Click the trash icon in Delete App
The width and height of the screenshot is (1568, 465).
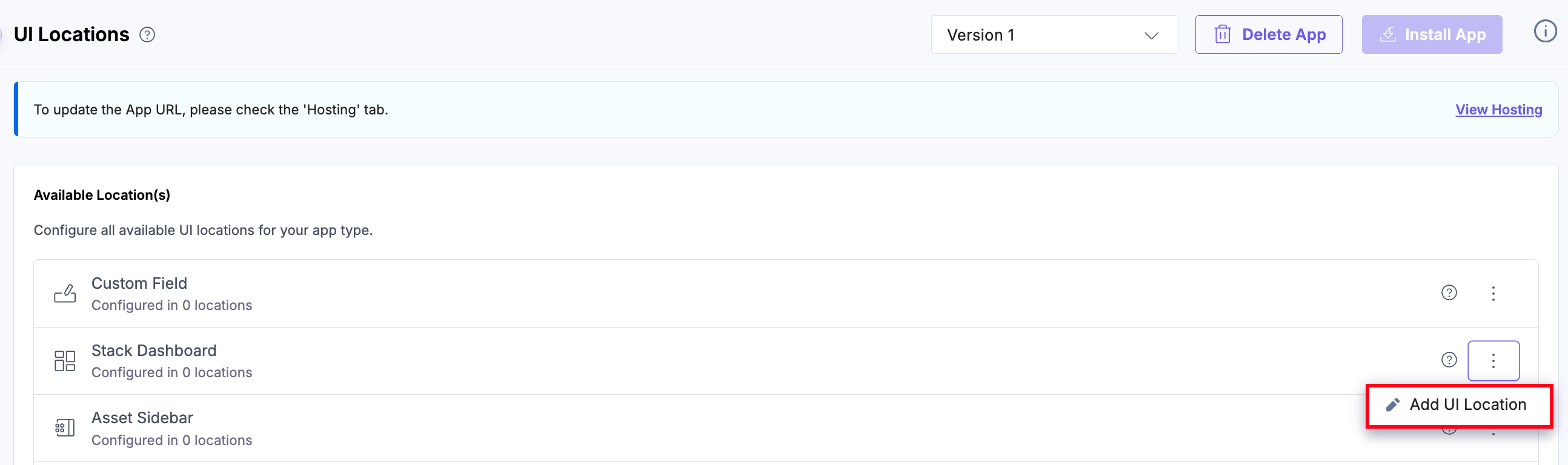(x=1222, y=35)
